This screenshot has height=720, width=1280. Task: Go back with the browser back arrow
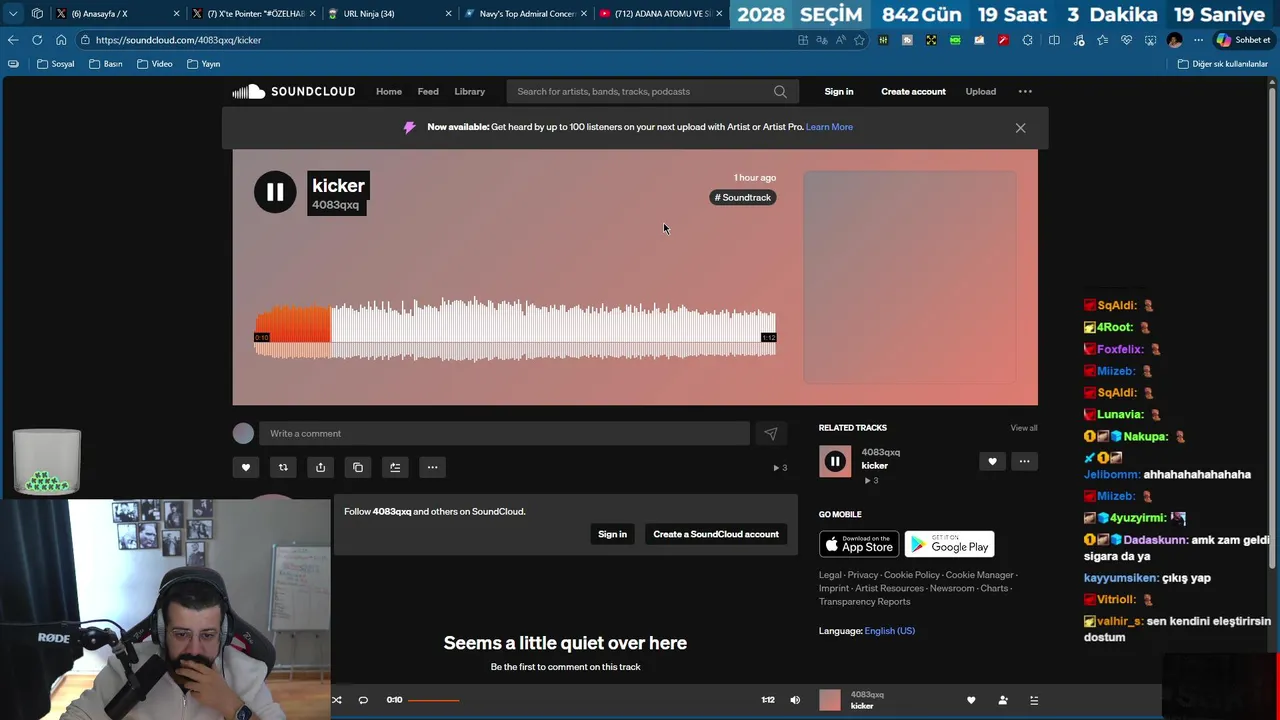[x=13, y=40]
